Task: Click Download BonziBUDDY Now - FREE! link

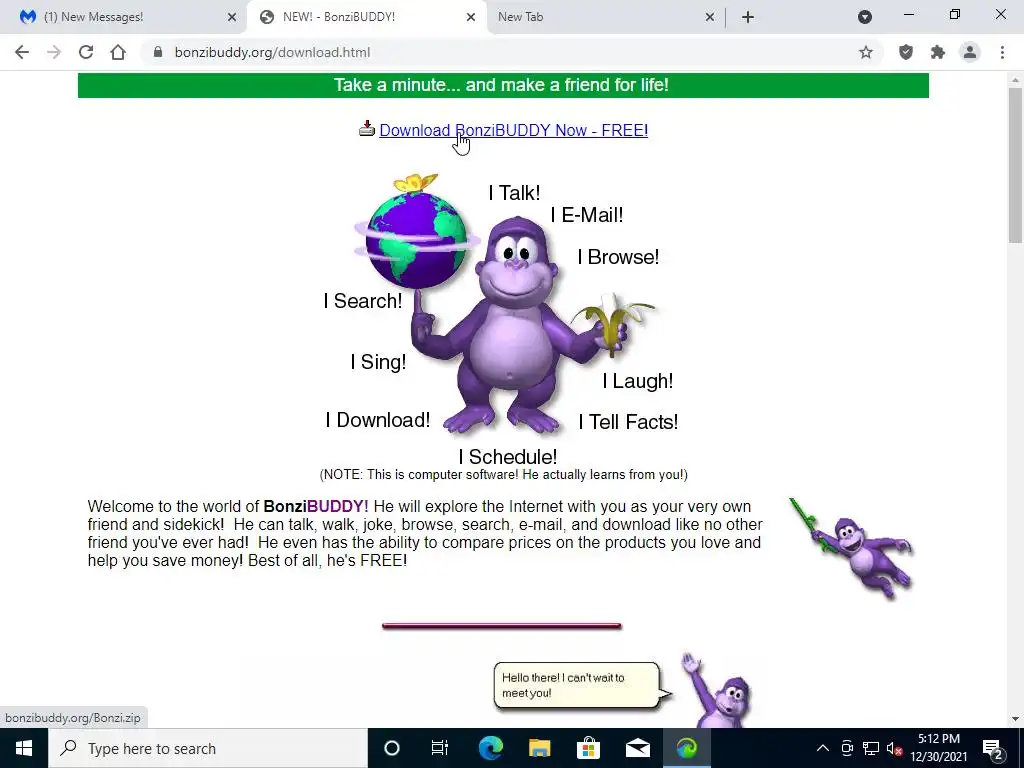Action: tap(513, 130)
